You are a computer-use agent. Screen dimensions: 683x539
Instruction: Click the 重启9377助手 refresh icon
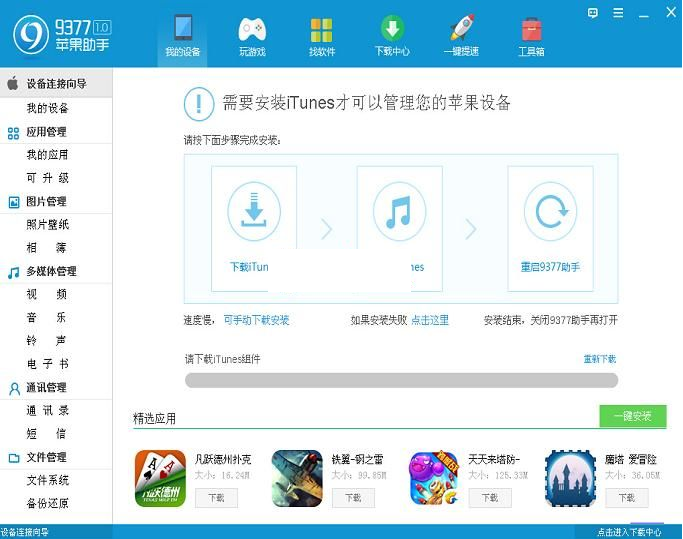(550, 212)
